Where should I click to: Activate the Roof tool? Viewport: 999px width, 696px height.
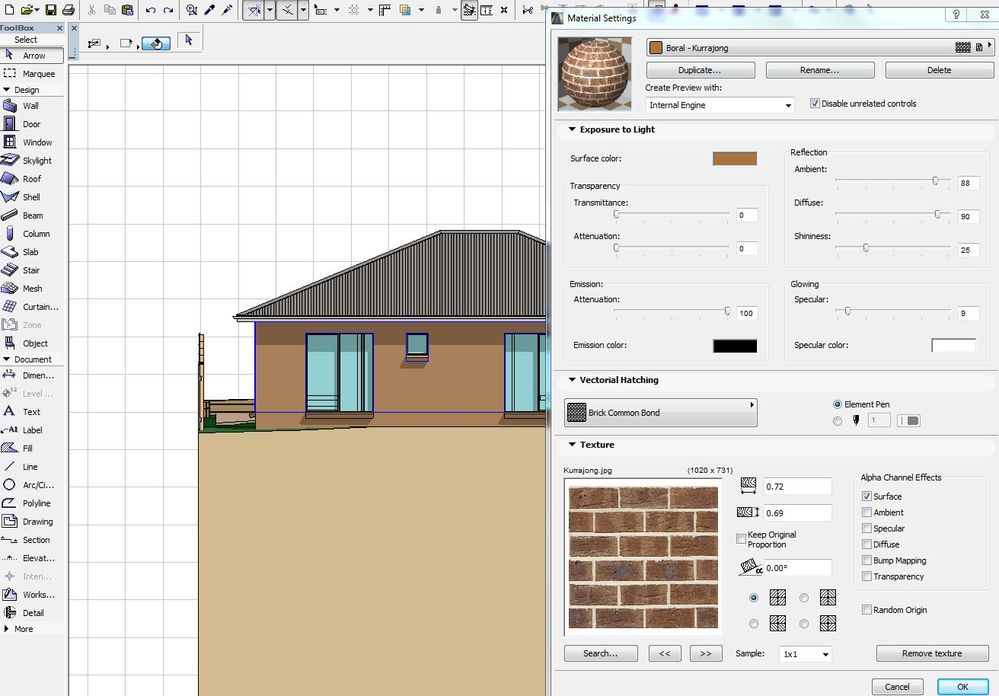(x=32, y=179)
